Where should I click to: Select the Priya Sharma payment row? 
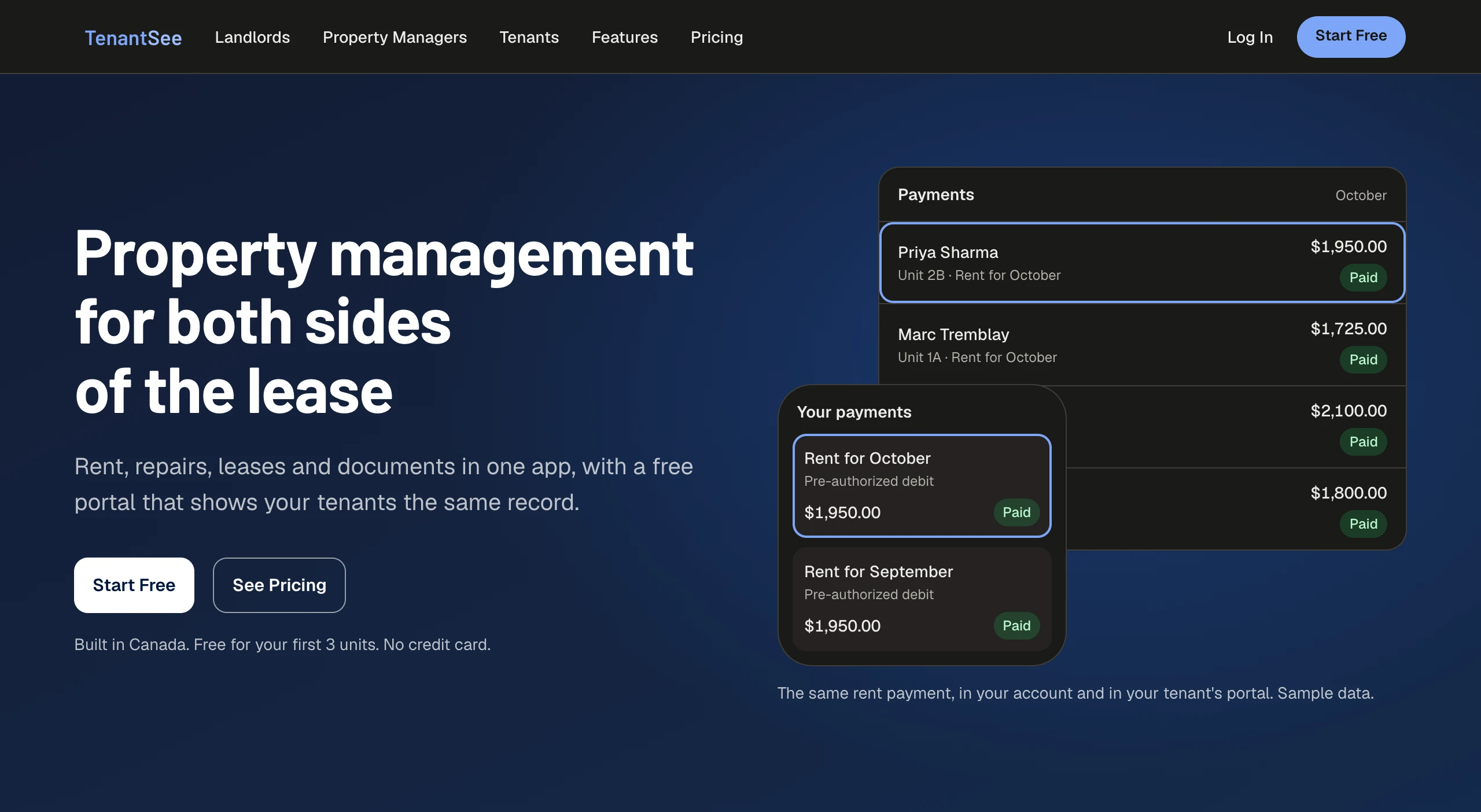[1142, 262]
